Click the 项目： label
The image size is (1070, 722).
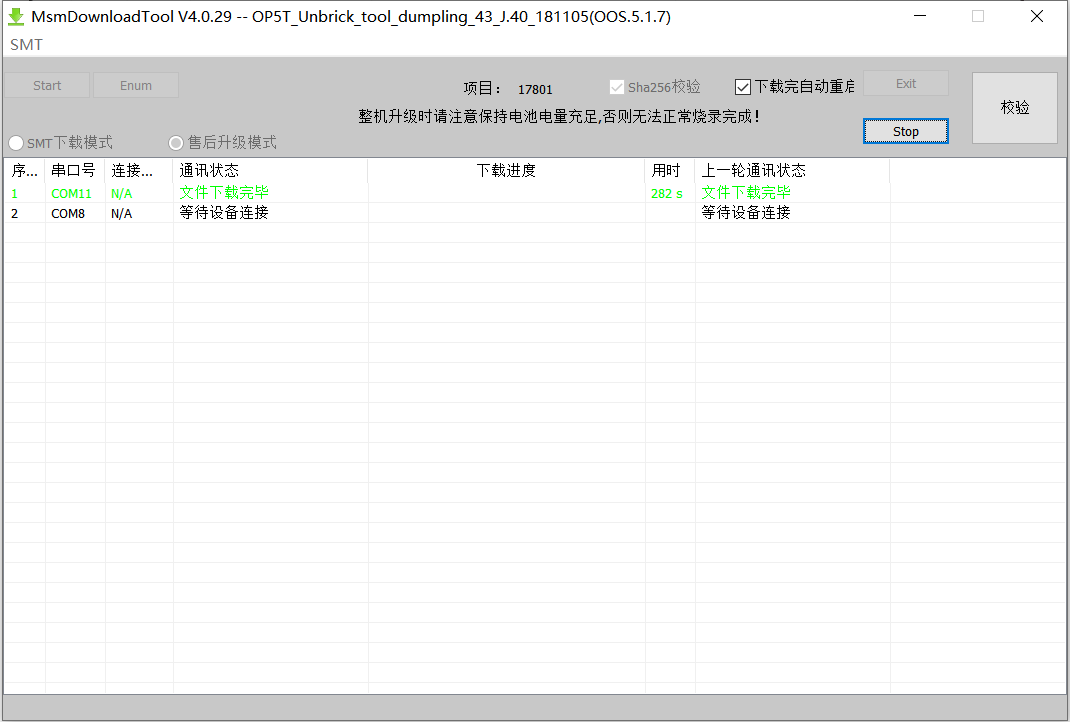(x=482, y=88)
